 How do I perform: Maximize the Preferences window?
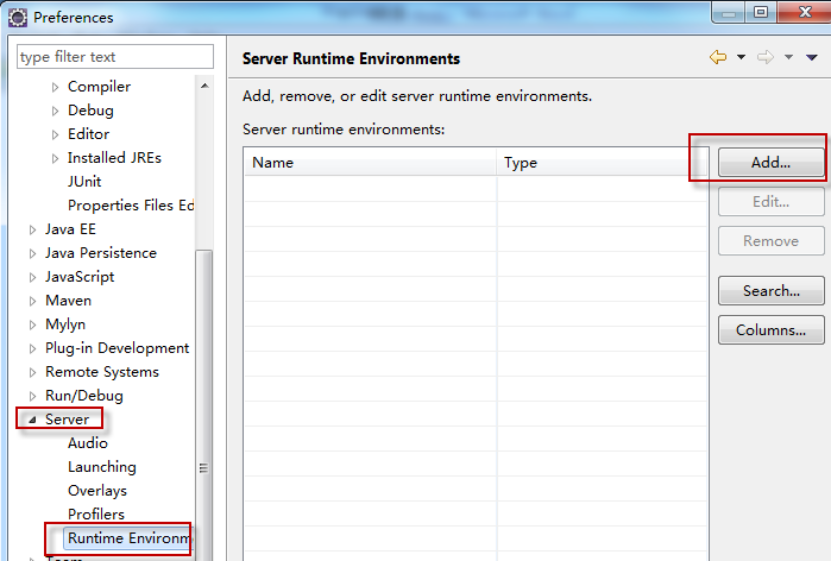(761, 12)
